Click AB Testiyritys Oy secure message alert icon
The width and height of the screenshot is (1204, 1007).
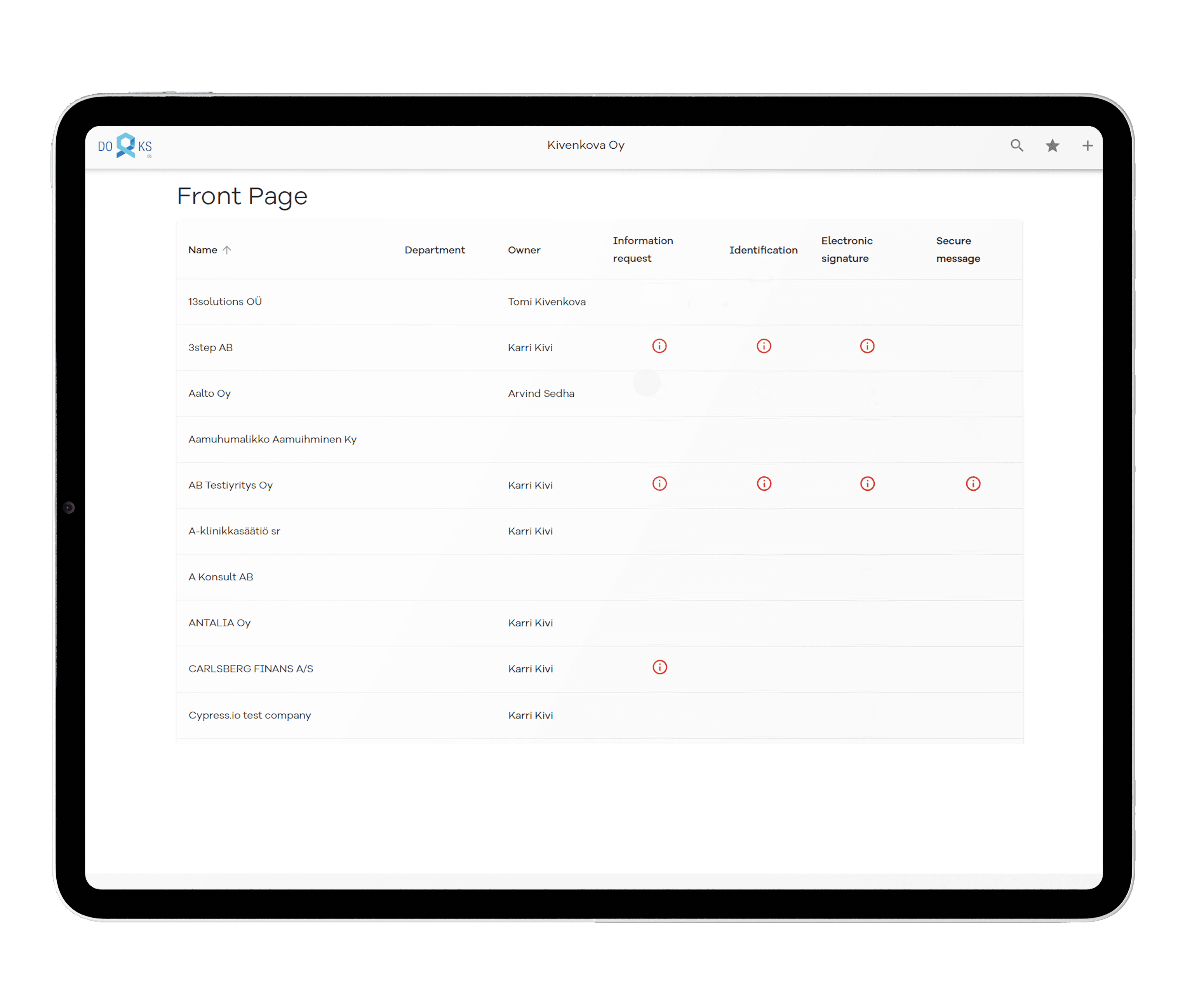[973, 484]
